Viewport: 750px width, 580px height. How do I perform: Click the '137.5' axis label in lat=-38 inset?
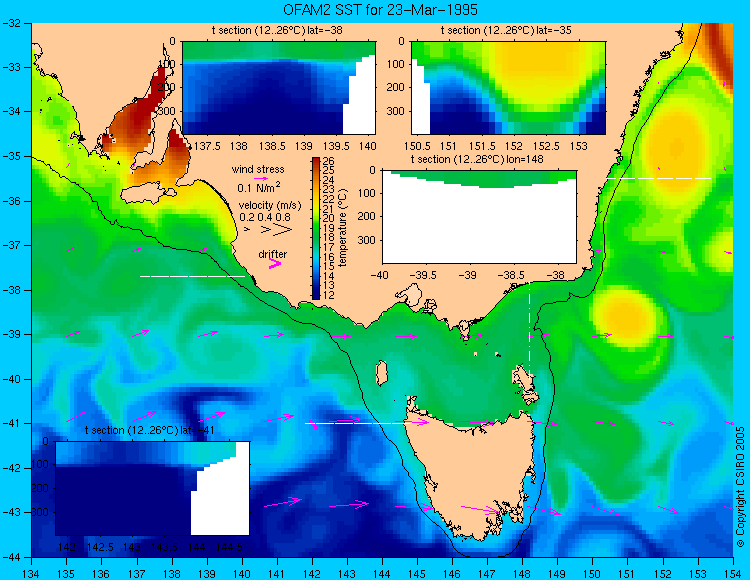pyautogui.click(x=207, y=146)
